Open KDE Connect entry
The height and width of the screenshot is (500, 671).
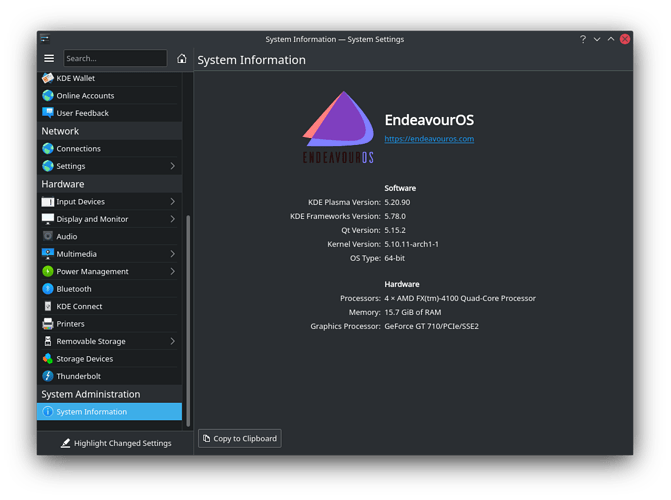(110, 307)
